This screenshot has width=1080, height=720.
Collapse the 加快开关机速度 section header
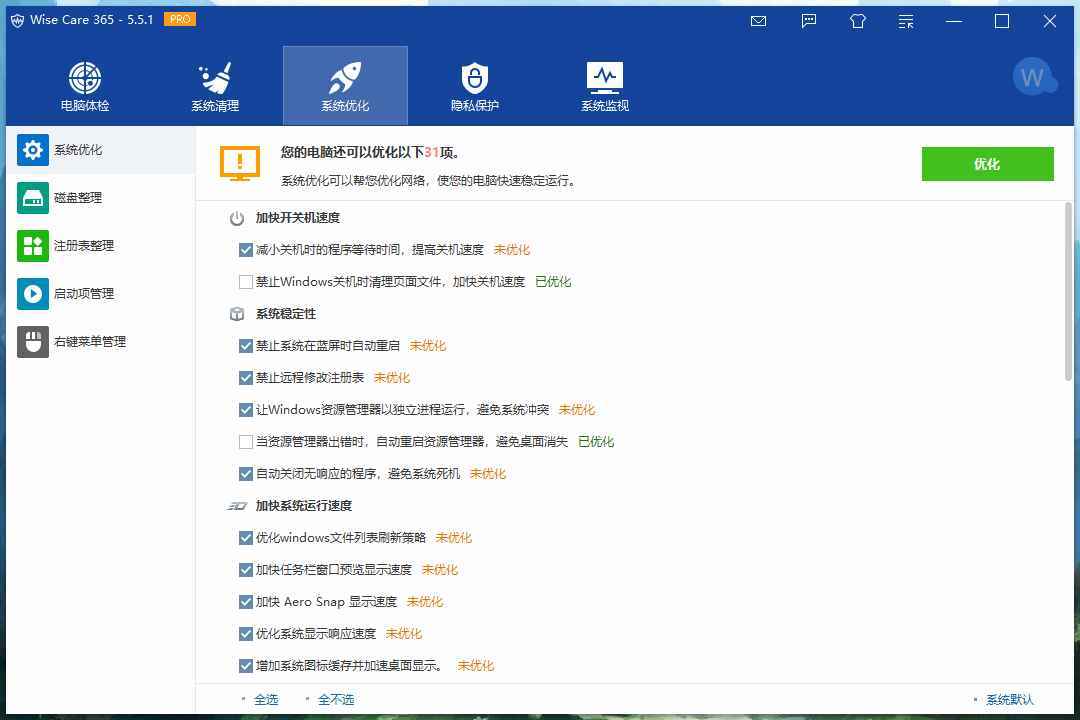pos(301,217)
